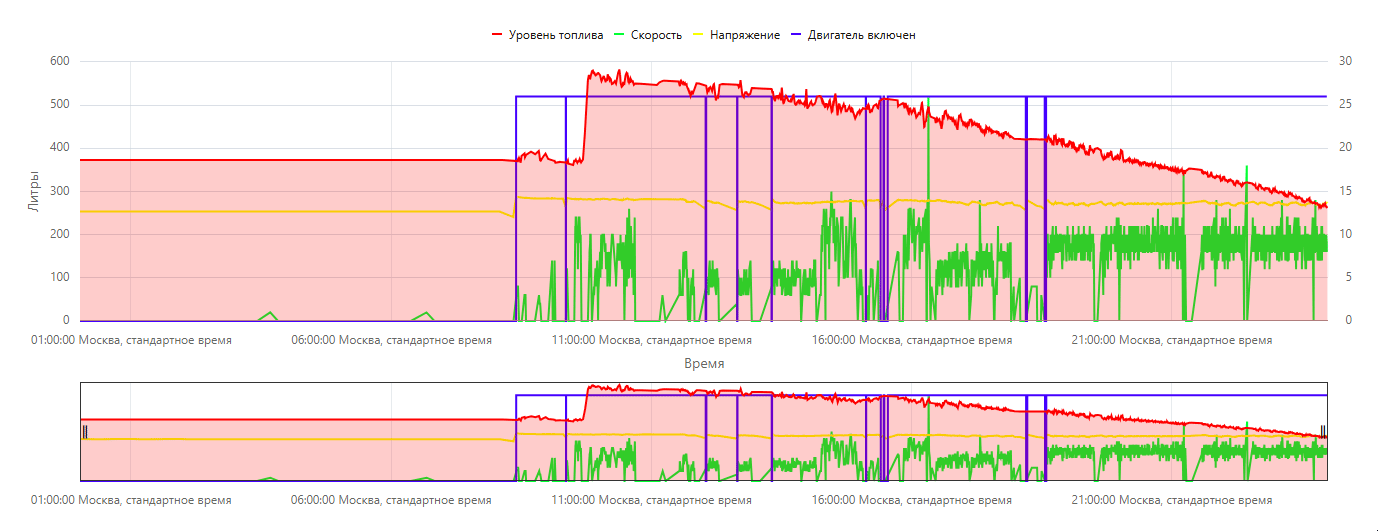Toggle the 'Напряжение' legend label
Viewport: 1378px width, 531px height.
(x=745, y=35)
